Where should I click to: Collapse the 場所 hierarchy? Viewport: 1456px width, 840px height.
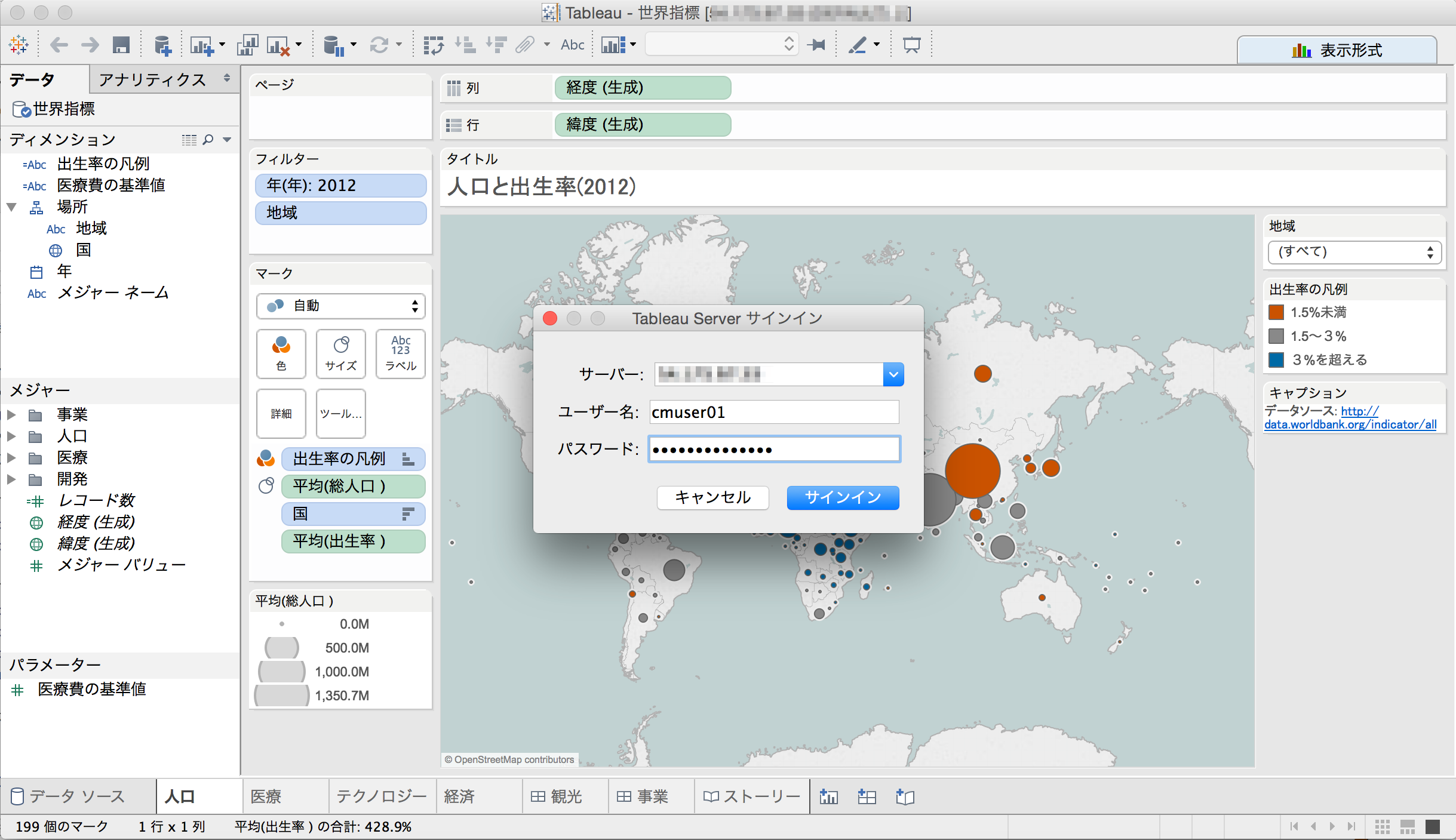pyautogui.click(x=11, y=207)
